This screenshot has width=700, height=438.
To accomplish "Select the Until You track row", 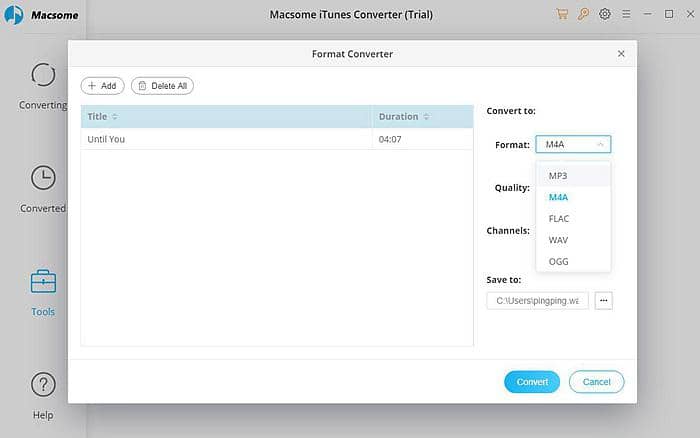I will pos(277,139).
